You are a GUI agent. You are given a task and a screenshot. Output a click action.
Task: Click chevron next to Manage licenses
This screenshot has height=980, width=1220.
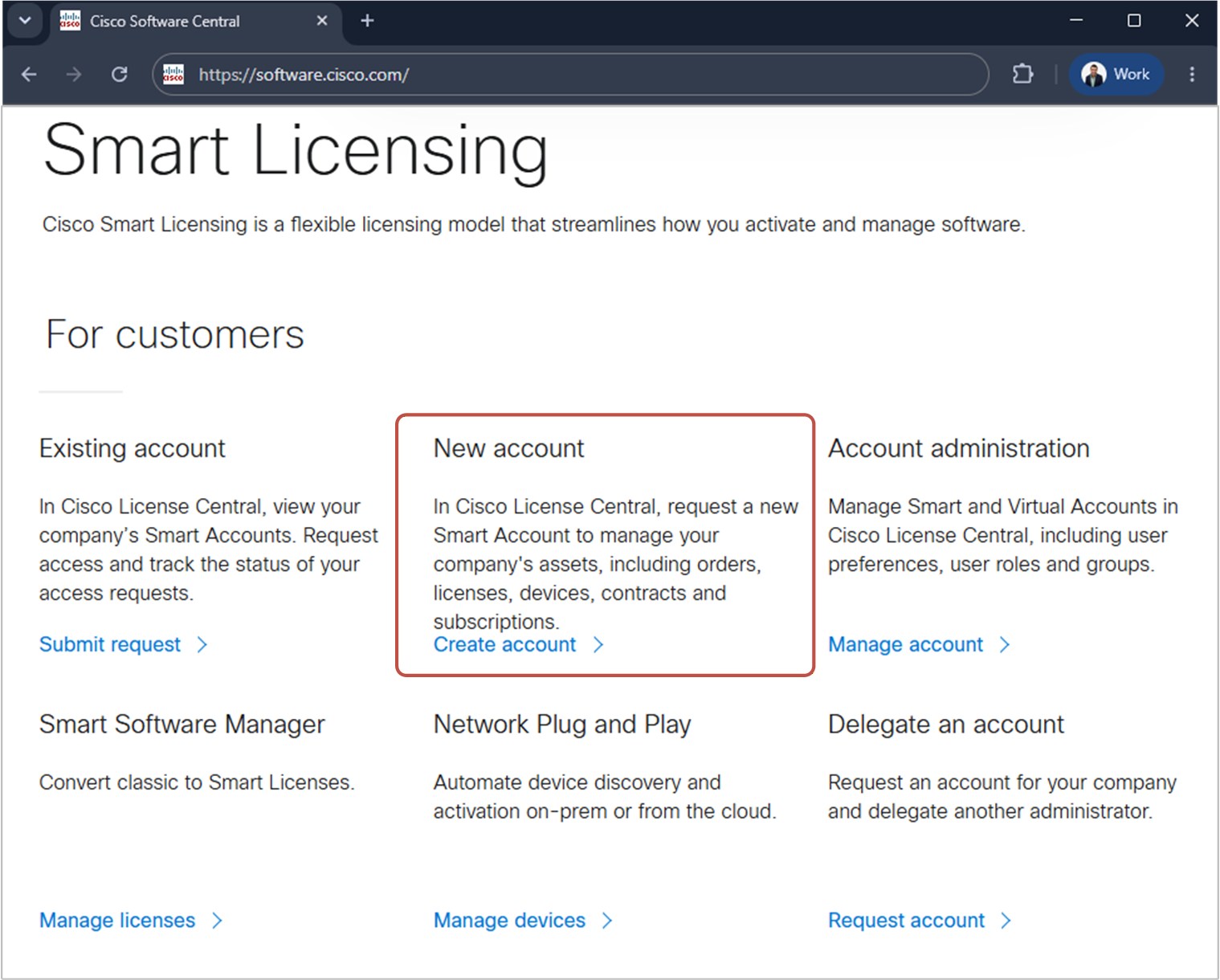(217, 921)
